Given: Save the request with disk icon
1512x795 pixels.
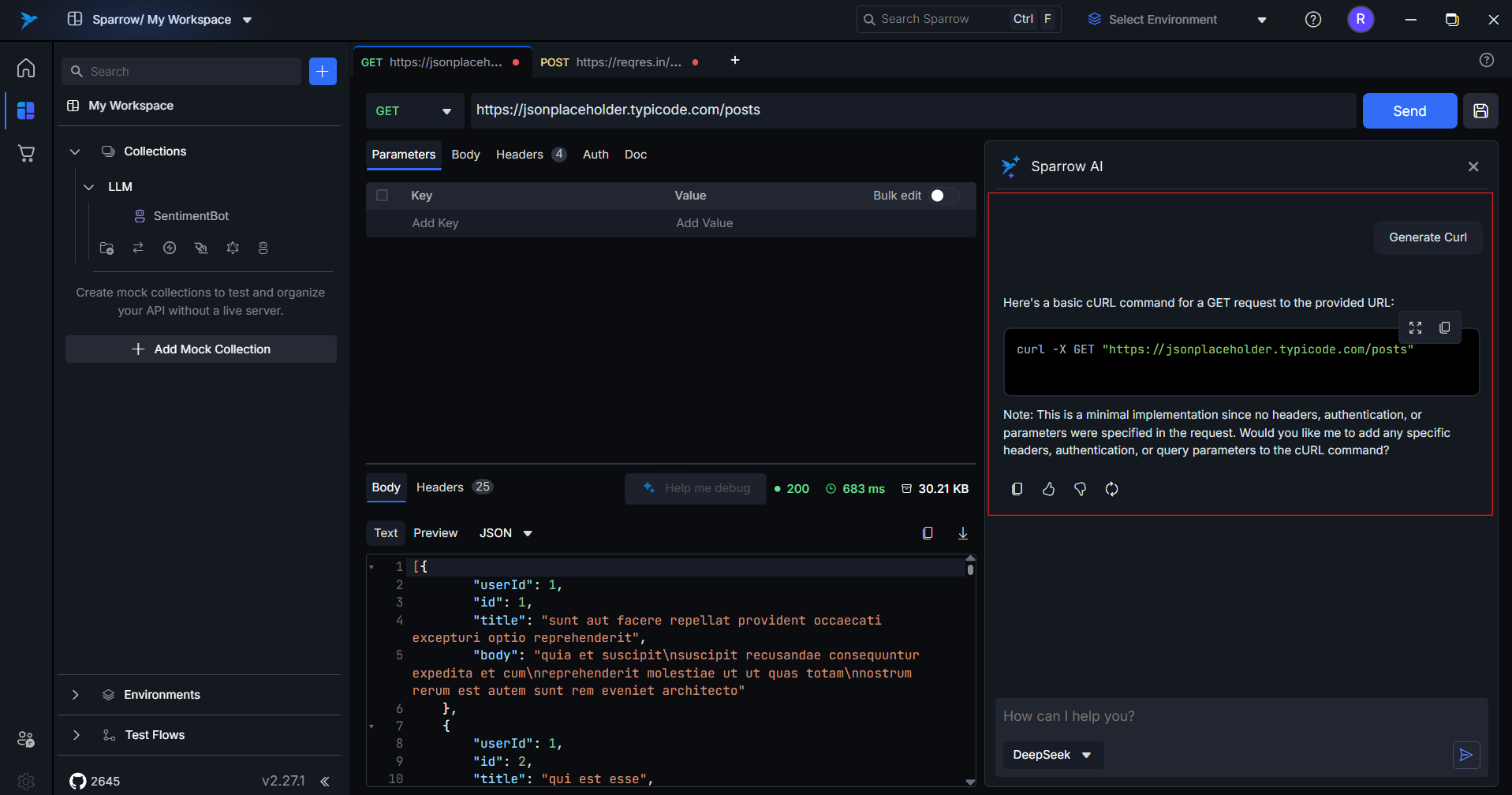Looking at the screenshot, I should [x=1480, y=110].
